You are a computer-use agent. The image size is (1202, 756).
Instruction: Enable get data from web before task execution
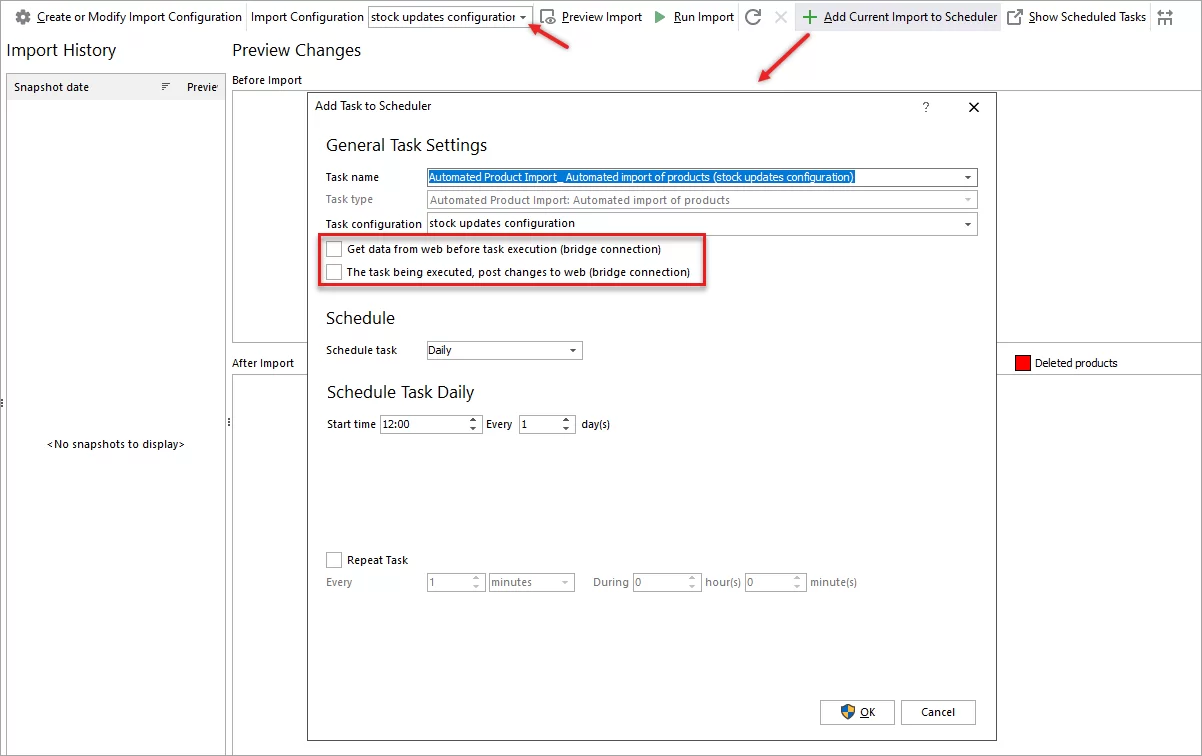tap(334, 249)
